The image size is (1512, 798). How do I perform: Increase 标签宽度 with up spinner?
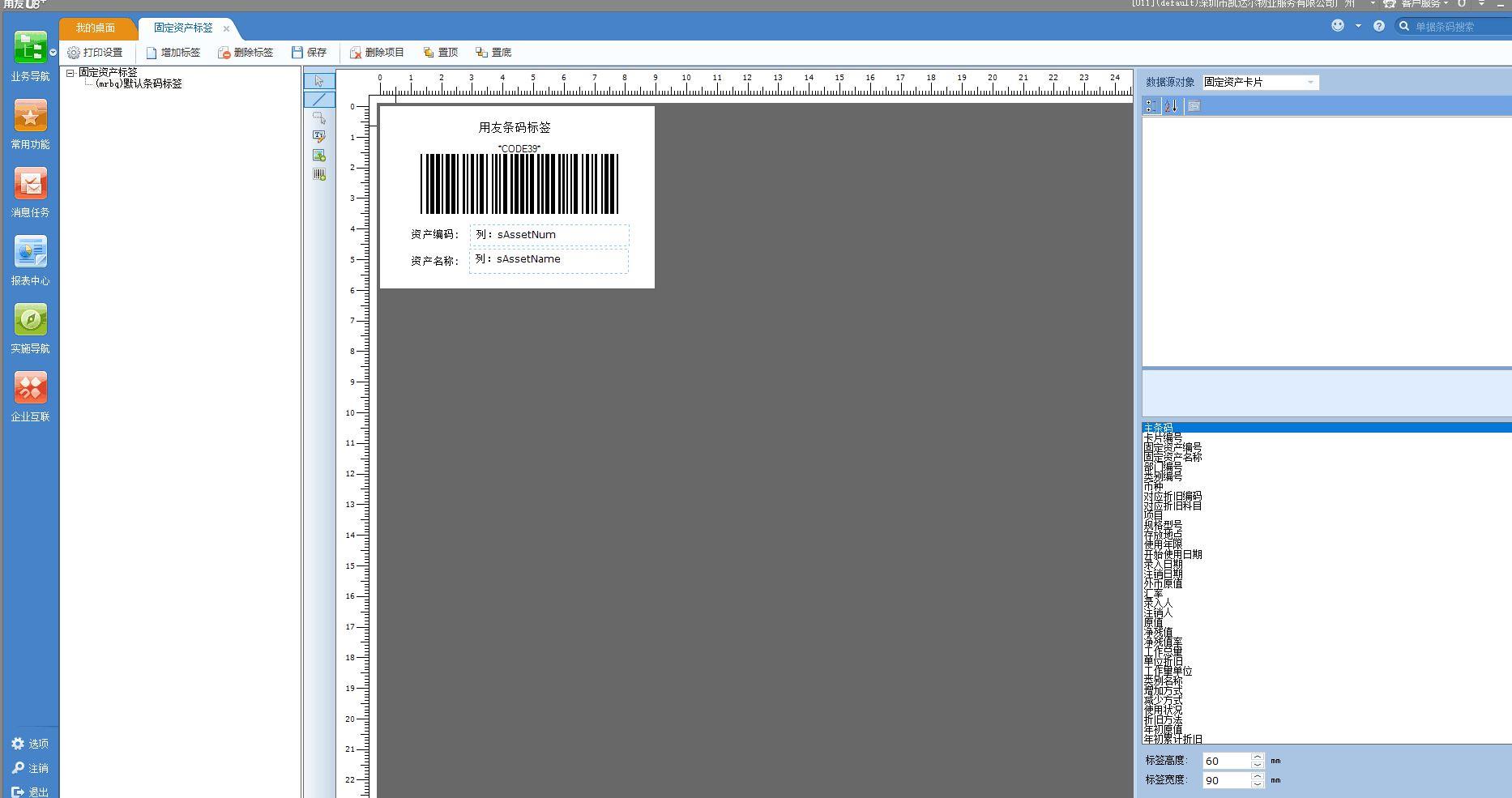[x=1258, y=776]
